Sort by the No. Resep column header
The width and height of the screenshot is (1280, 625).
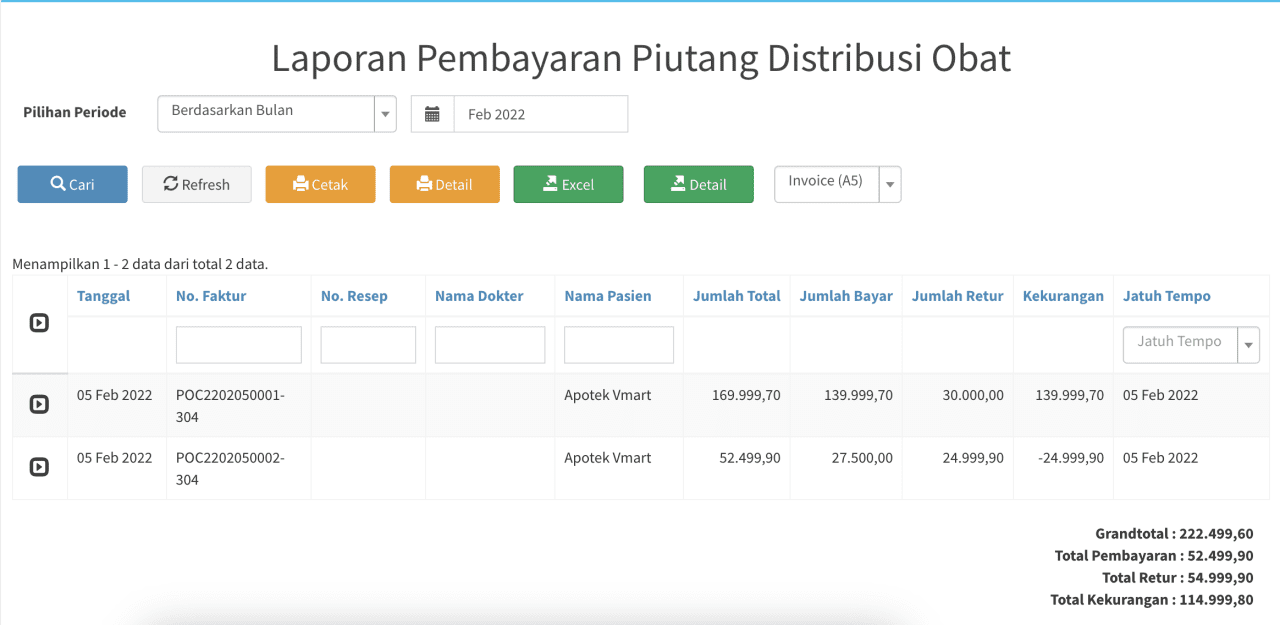[x=354, y=296]
